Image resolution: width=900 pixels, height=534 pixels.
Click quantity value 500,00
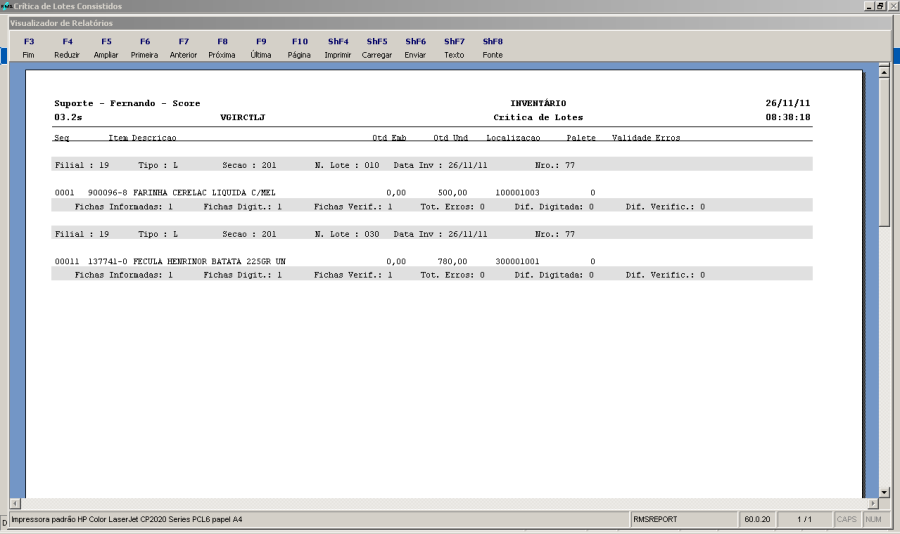point(452,193)
